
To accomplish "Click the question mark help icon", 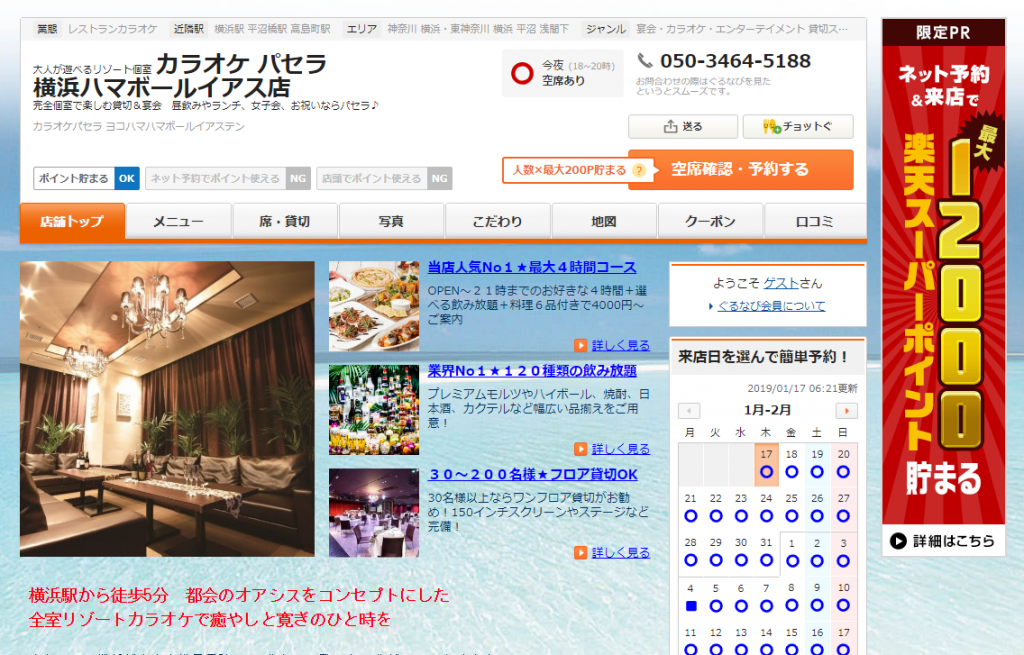I will 638,171.
